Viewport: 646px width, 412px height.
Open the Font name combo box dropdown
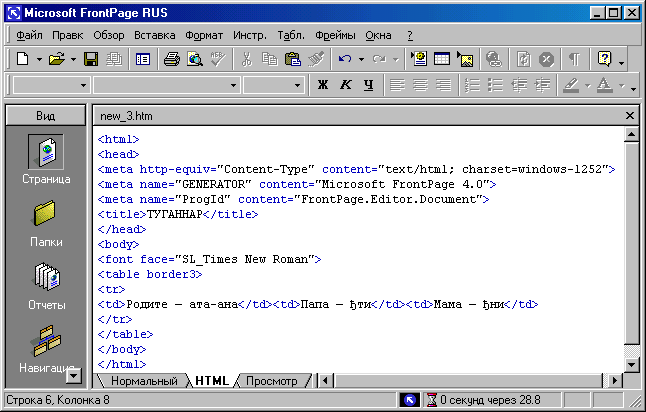coord(233,86)
